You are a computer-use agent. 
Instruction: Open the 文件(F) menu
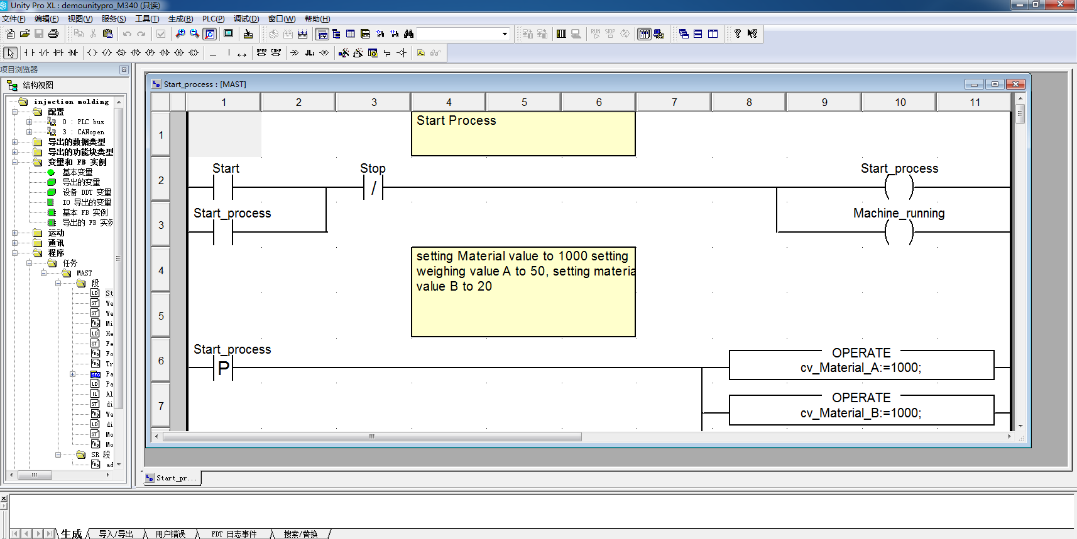click(x=13, y=19)
